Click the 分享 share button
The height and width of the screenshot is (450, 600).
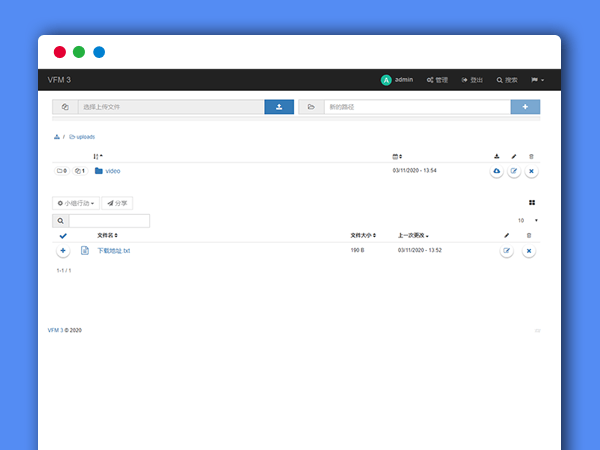pos(117,203)
